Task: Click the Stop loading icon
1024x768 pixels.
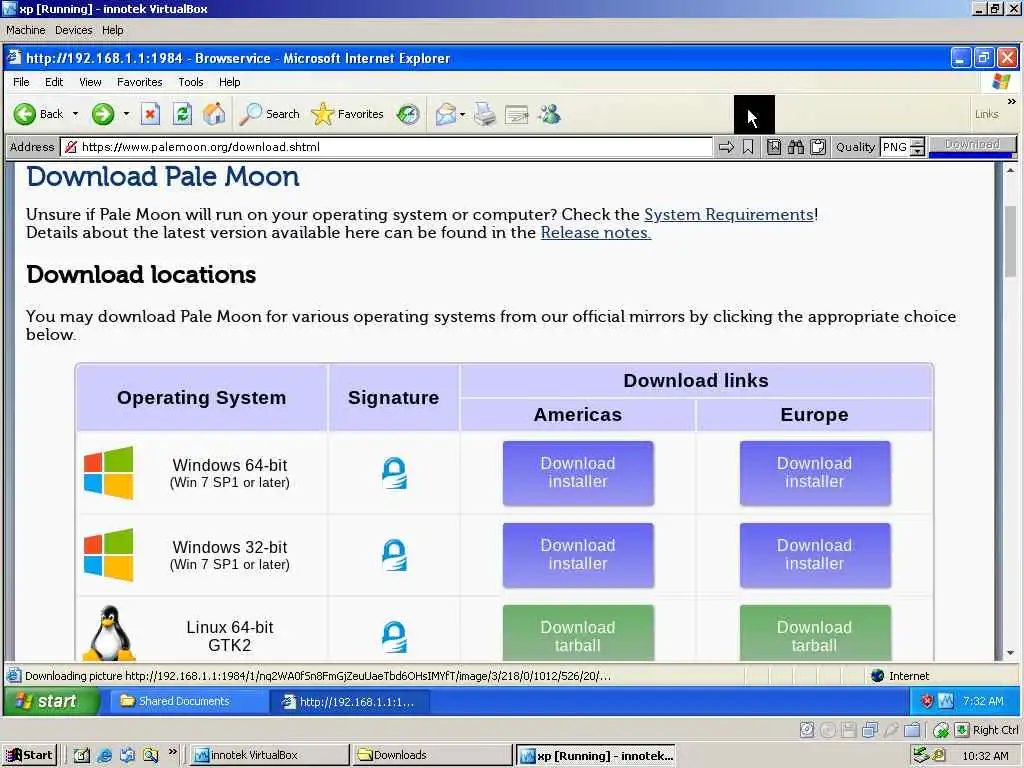Action: click(150, 114)
